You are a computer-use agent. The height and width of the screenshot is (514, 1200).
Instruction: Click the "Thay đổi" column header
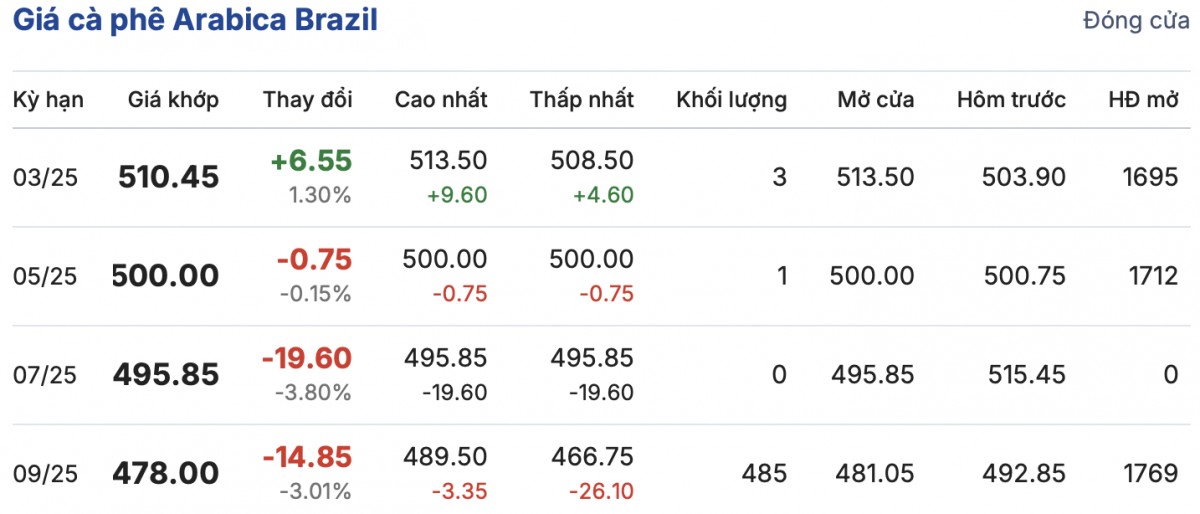click(x=307, y=99)
